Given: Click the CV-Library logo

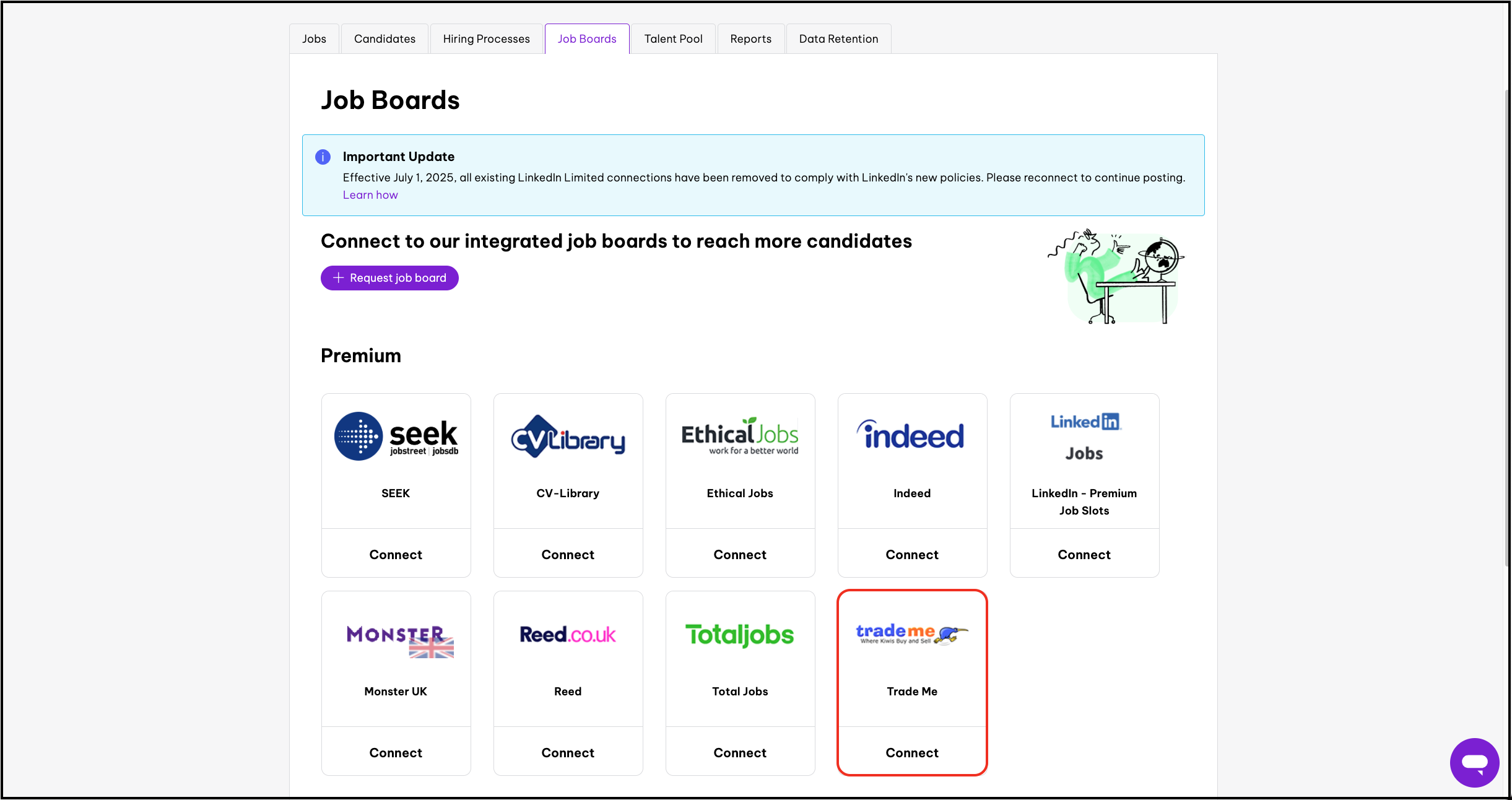Looking at the screenshot, I should [568, 437].
